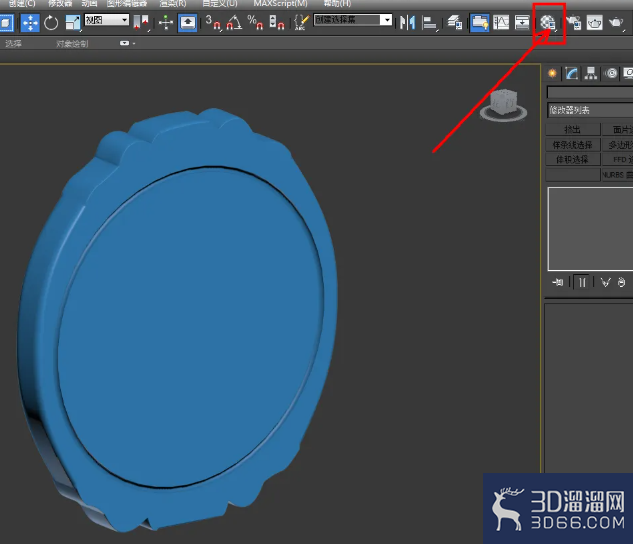Open the Schematic View
This screenshot has width=633, height=544.
point(522,23)
